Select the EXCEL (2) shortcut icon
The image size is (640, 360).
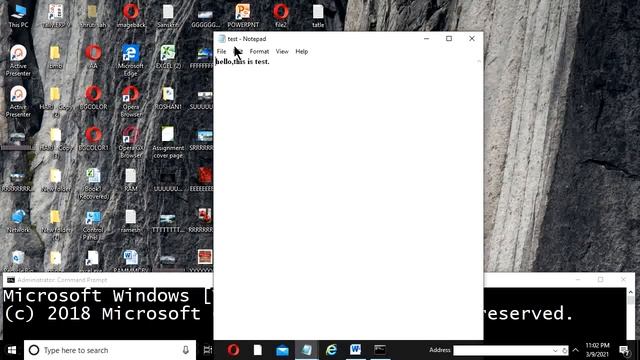click(x=168, y=56)
